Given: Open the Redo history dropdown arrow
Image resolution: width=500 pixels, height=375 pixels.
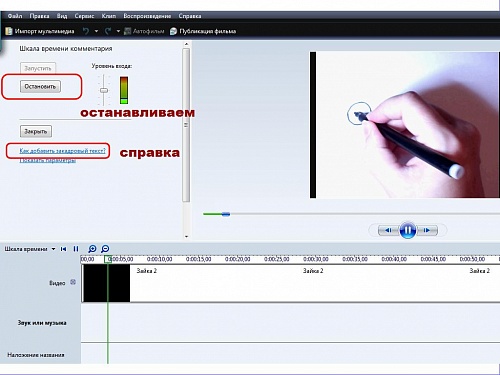Looking at the screenshot, I should [118, 31].
